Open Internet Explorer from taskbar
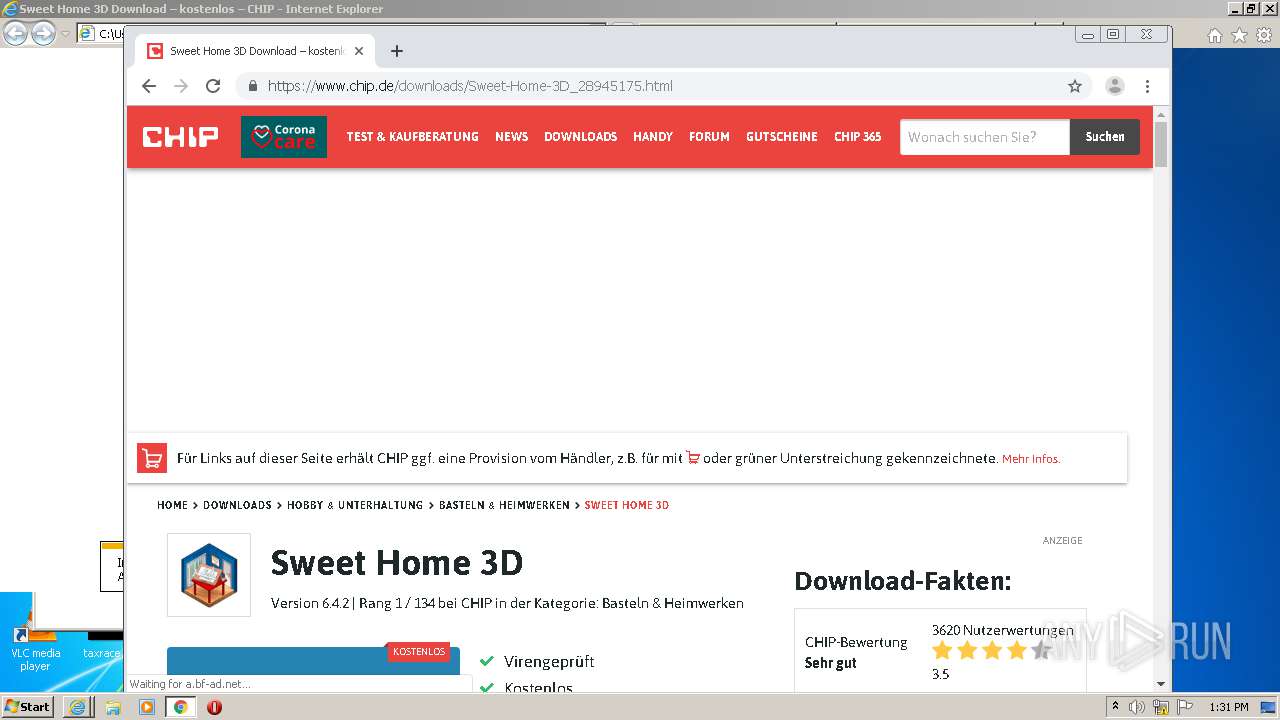Screen dimensions: 1280x720 pos(78,707)
